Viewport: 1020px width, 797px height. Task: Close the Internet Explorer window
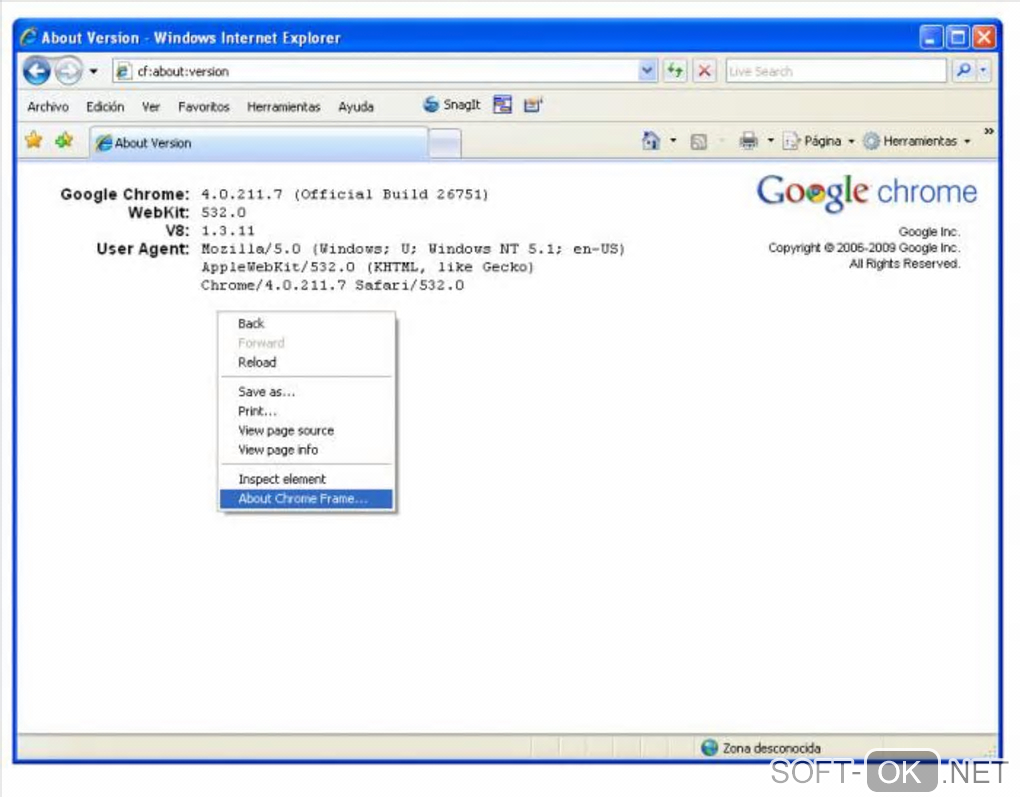[984, 37]
